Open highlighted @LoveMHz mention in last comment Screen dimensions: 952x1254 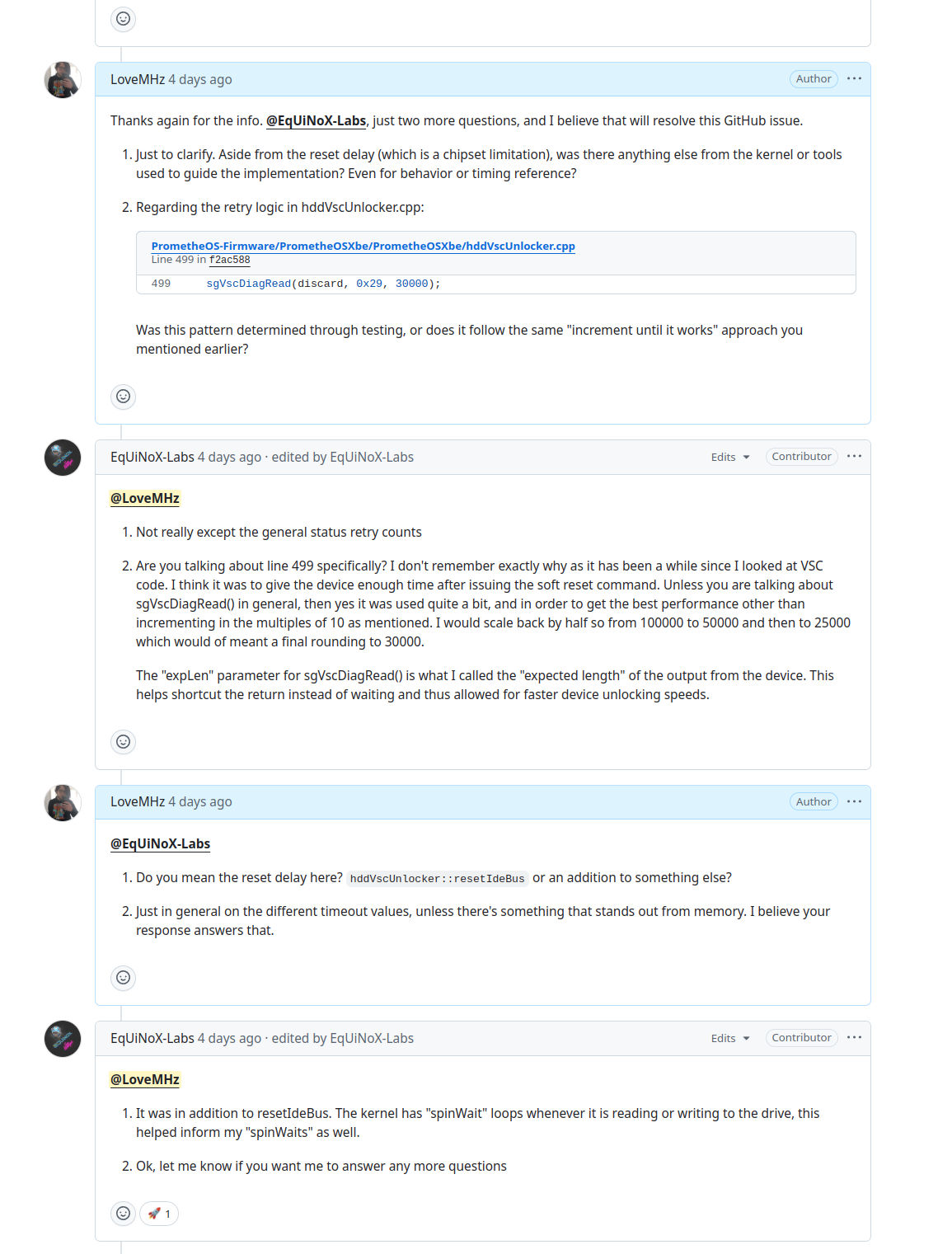click(145, 1079)
